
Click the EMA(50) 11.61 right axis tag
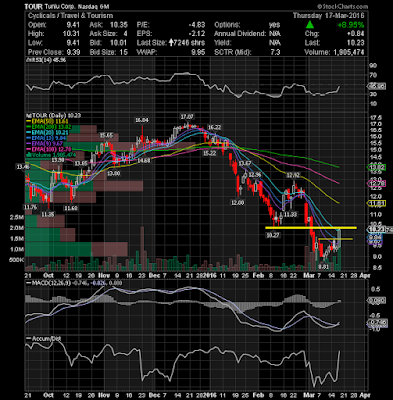376,203
